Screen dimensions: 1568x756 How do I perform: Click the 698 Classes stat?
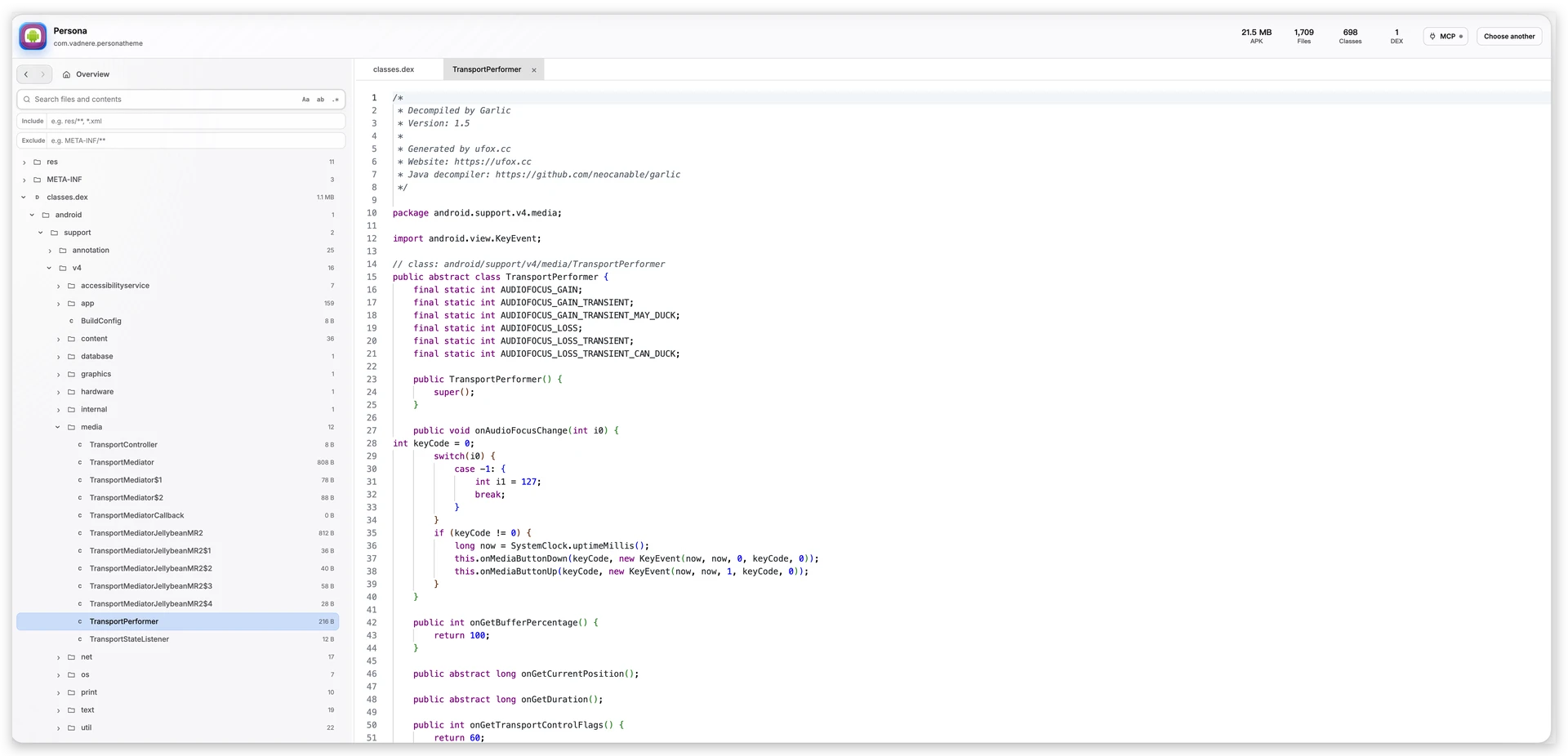(x=1350, y=36)
